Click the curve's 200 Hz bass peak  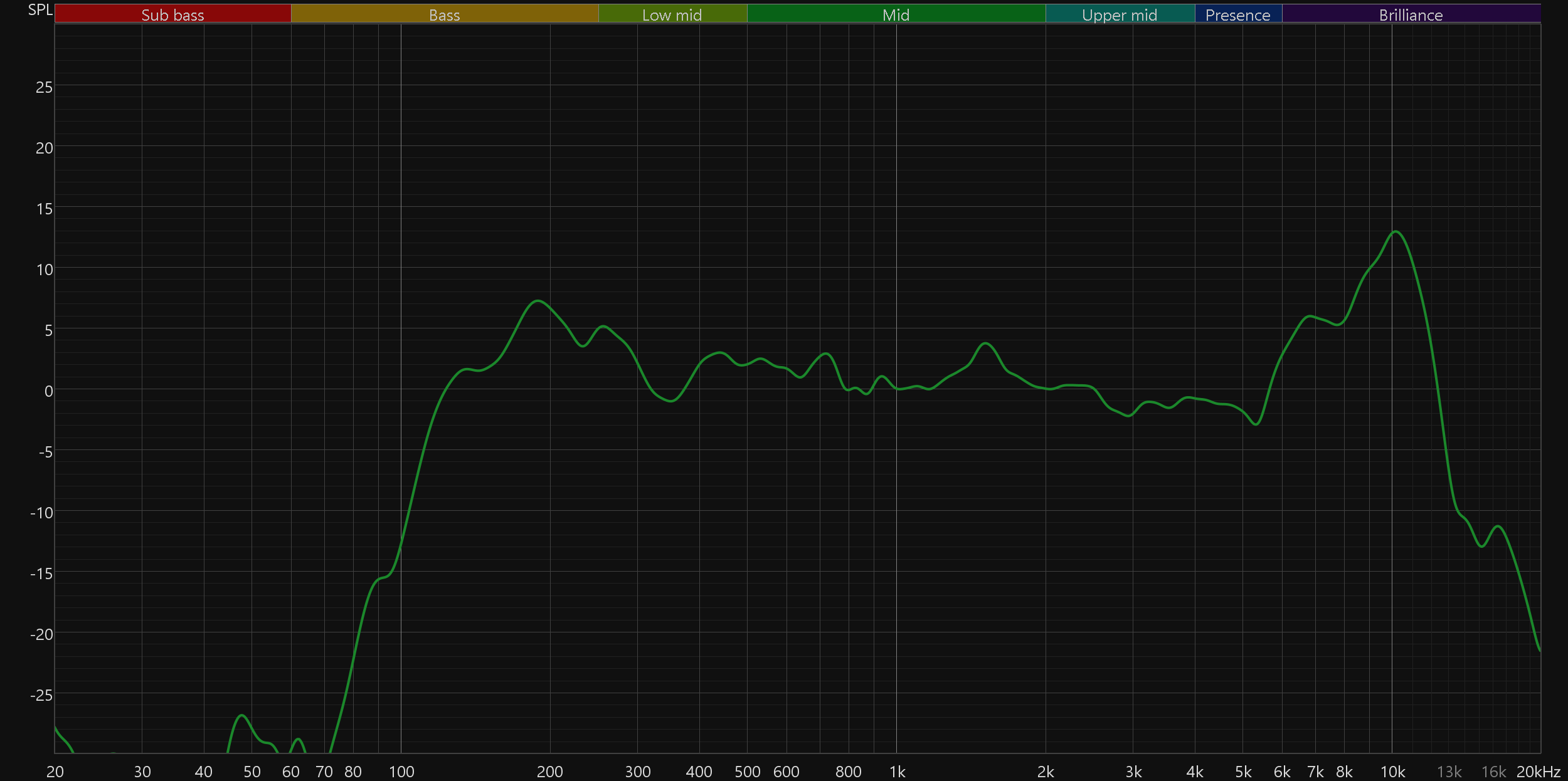(538, 301)
